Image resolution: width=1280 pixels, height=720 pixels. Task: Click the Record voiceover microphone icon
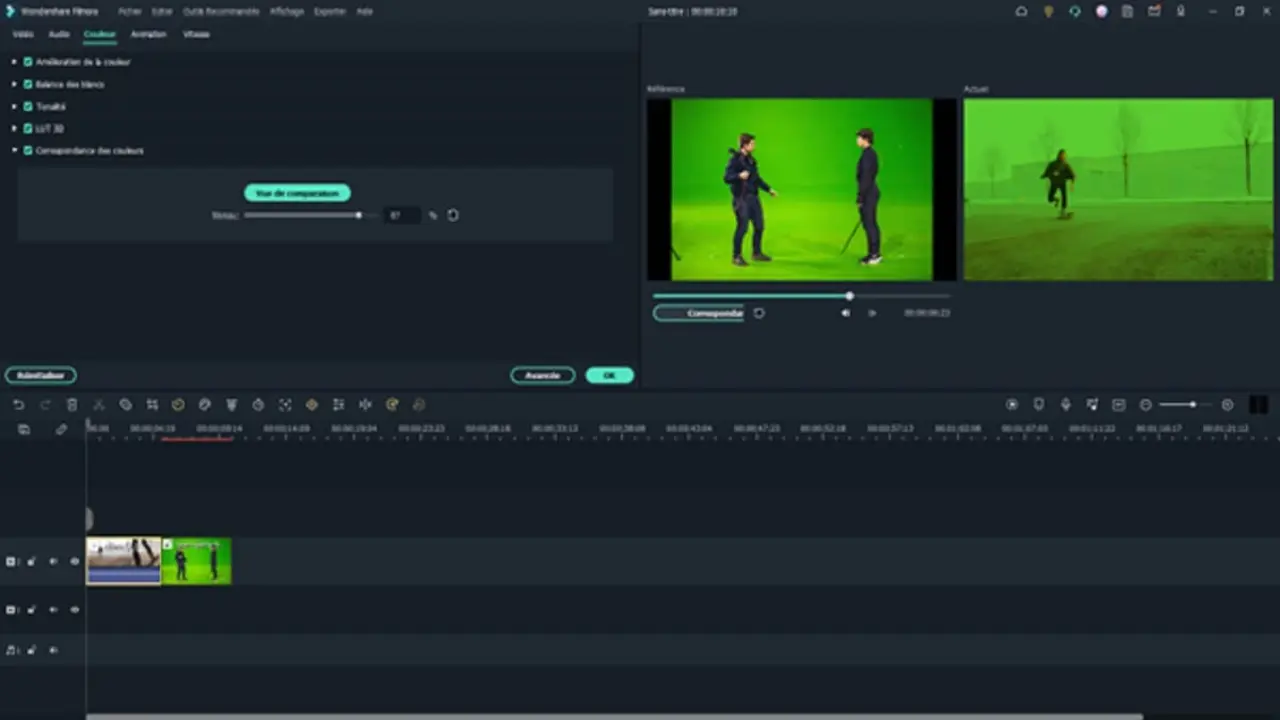(x=1065, y=405)
